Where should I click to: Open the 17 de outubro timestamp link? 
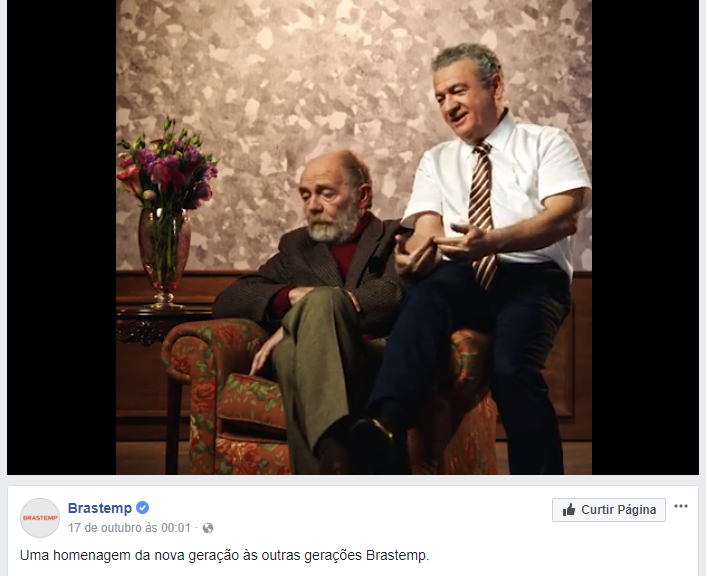click(129, 528)
